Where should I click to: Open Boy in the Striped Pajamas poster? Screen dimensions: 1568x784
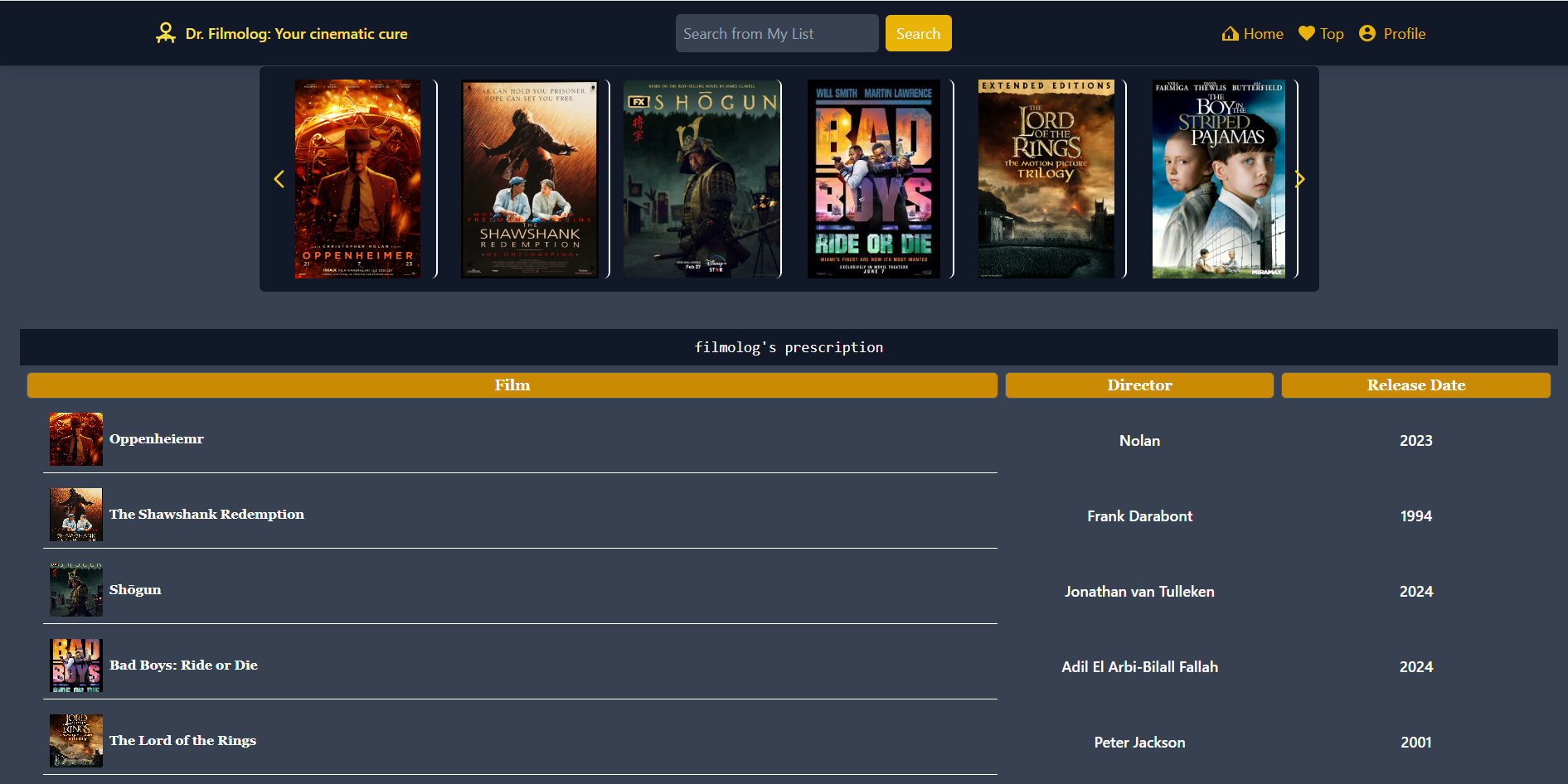pos(1219,179)
